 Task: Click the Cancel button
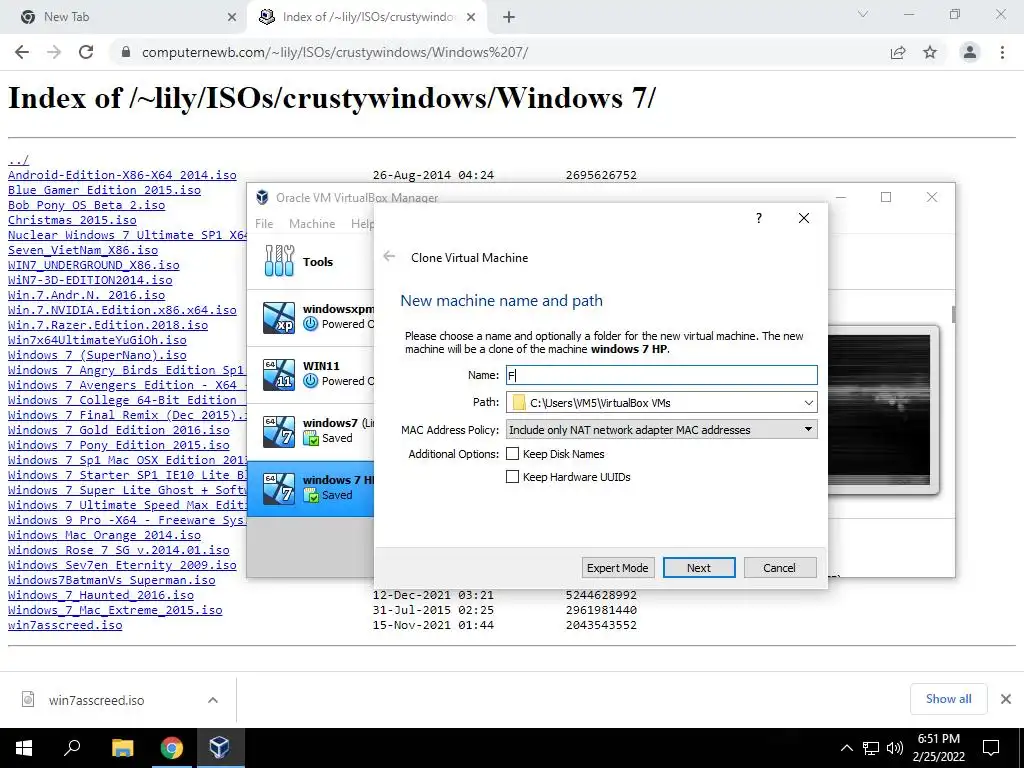[x=780, y=568]
